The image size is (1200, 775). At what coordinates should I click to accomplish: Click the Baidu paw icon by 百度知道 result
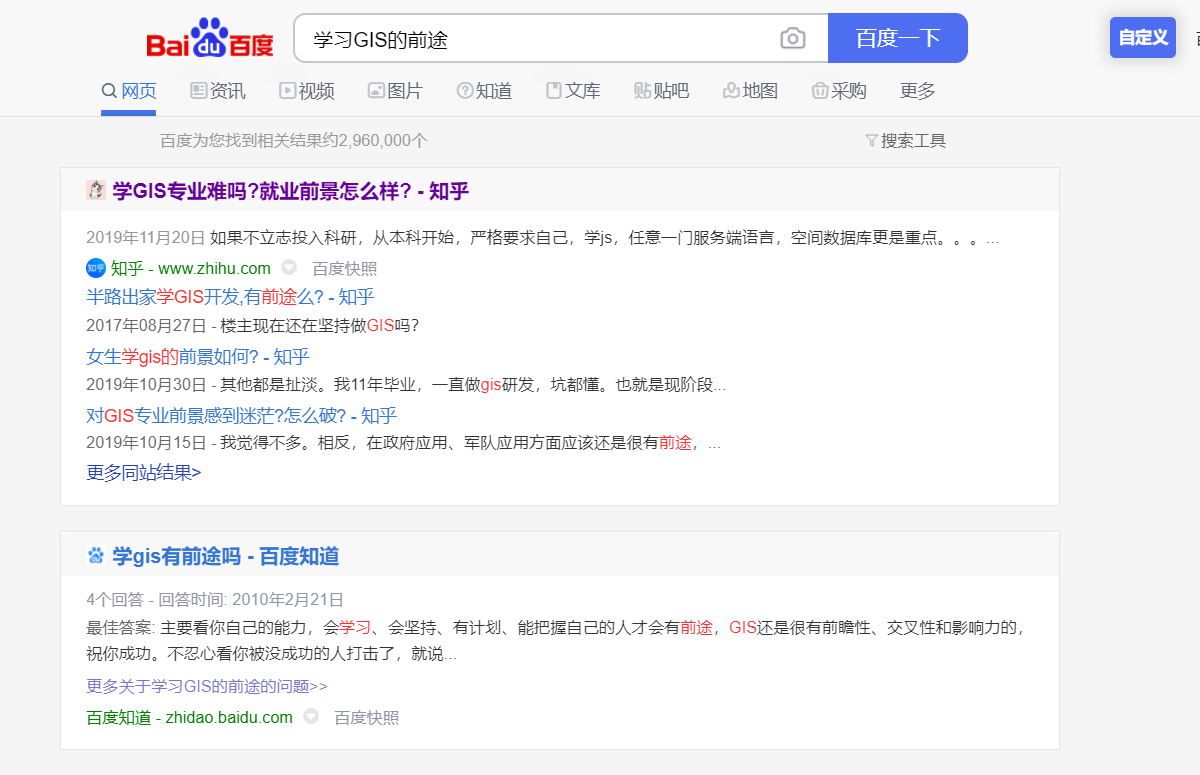96,555
